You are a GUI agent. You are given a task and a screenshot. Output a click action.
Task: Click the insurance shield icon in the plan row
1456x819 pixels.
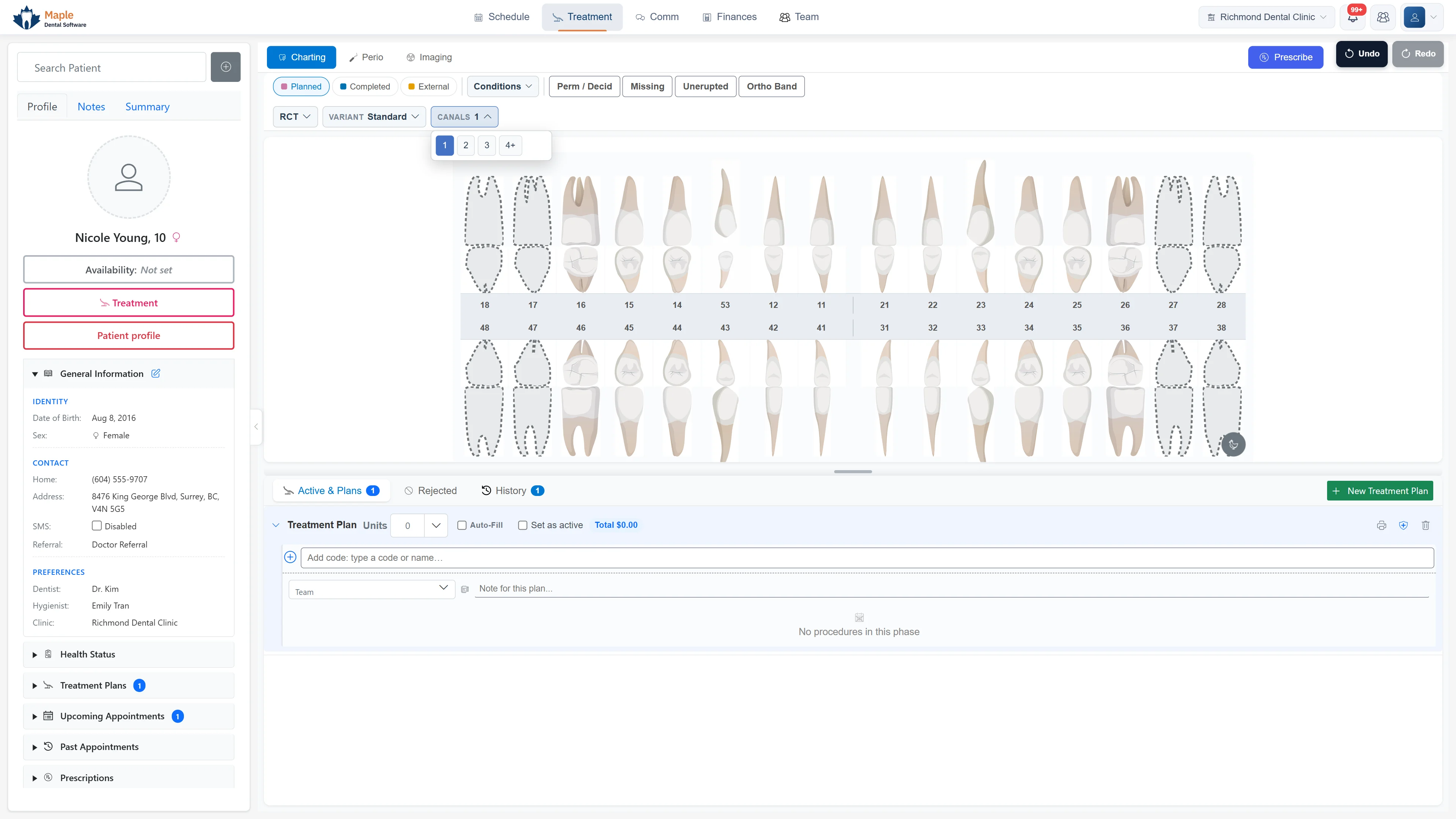[1403, 525]
